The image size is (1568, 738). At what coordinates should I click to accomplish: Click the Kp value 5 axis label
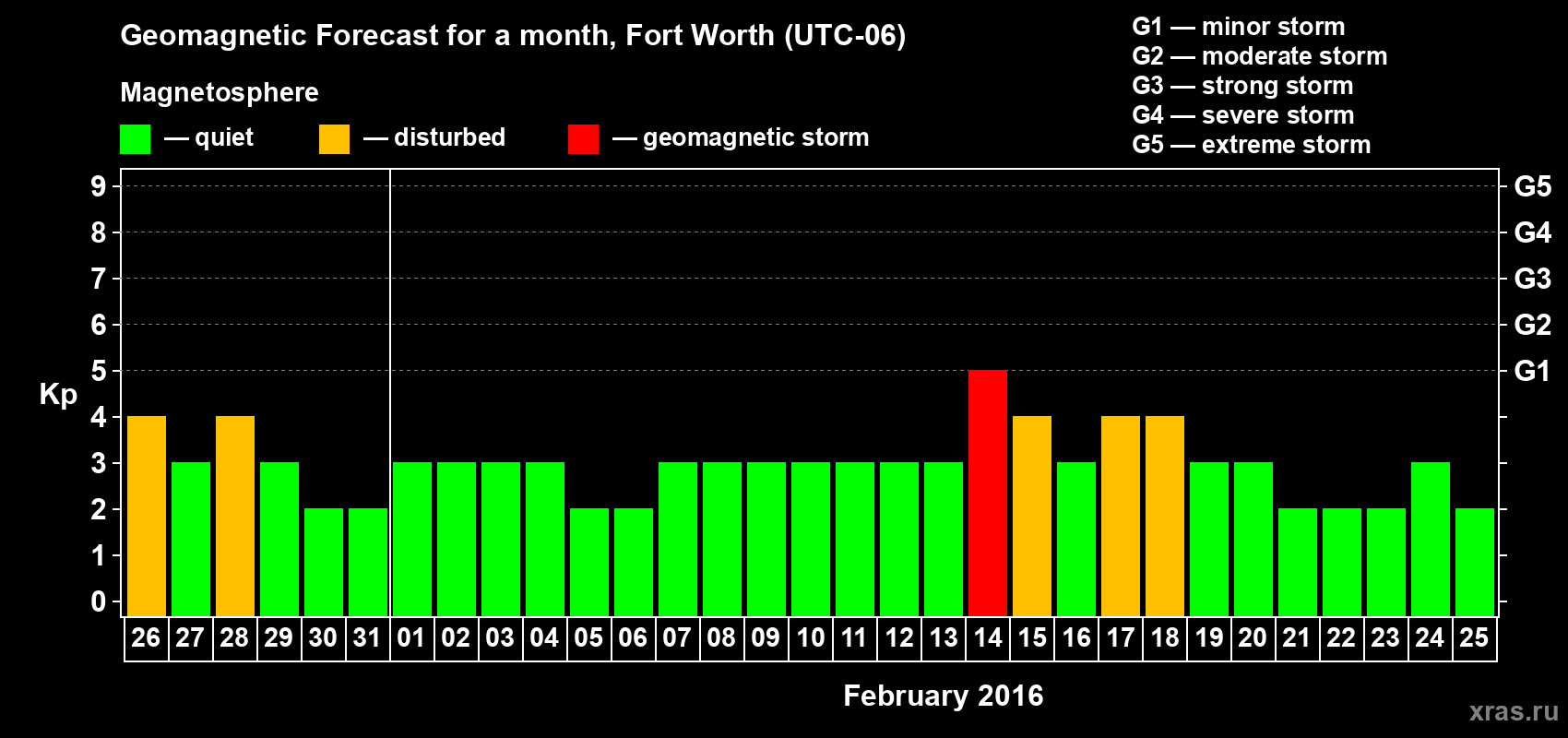point(99,371)
